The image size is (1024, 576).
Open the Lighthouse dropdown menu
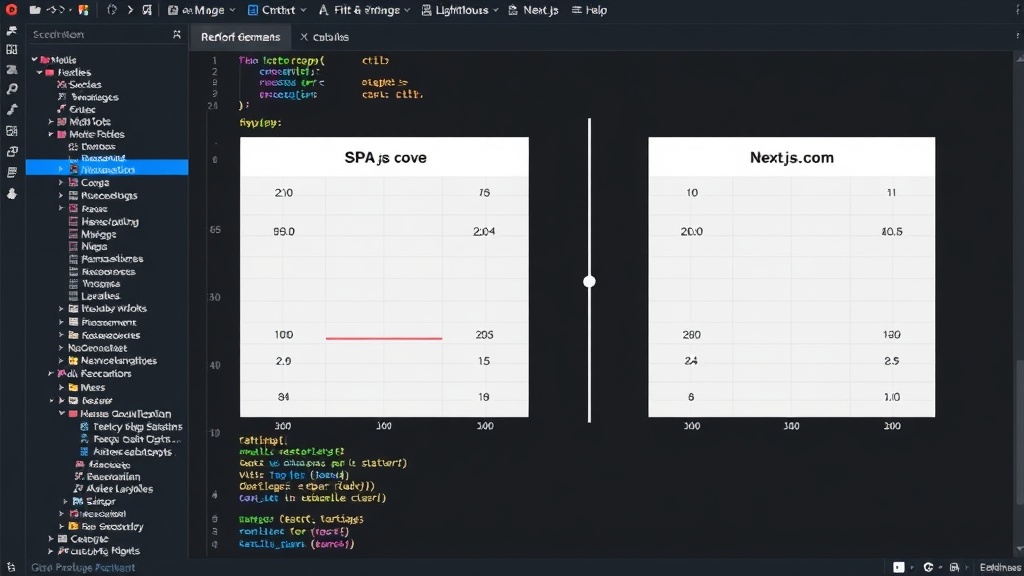pos(460,10)
